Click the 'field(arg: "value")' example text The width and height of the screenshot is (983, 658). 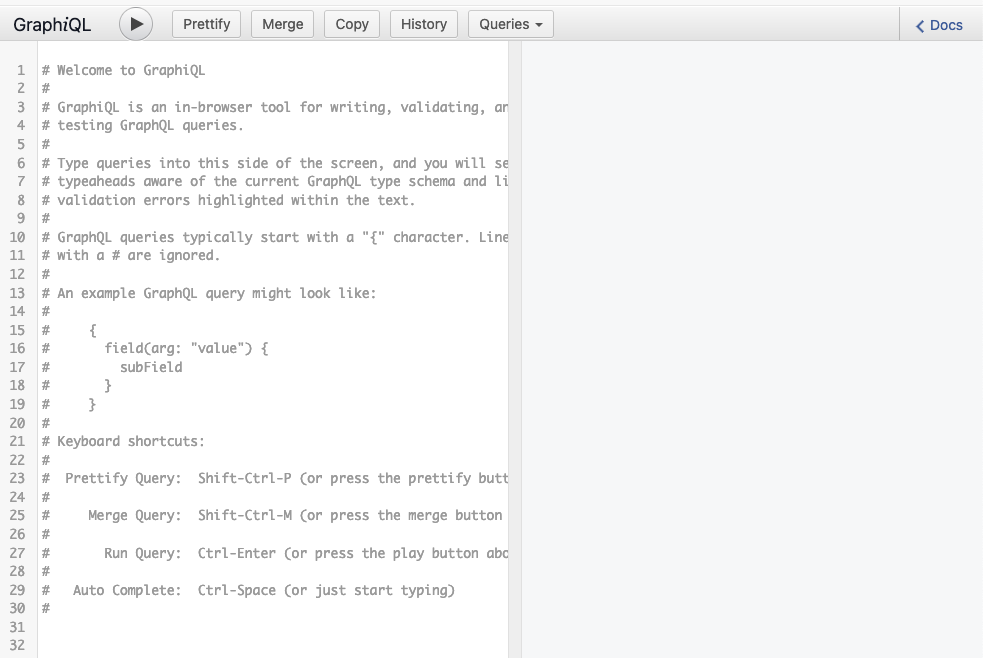pyautogui.click(x=188, y=348)
